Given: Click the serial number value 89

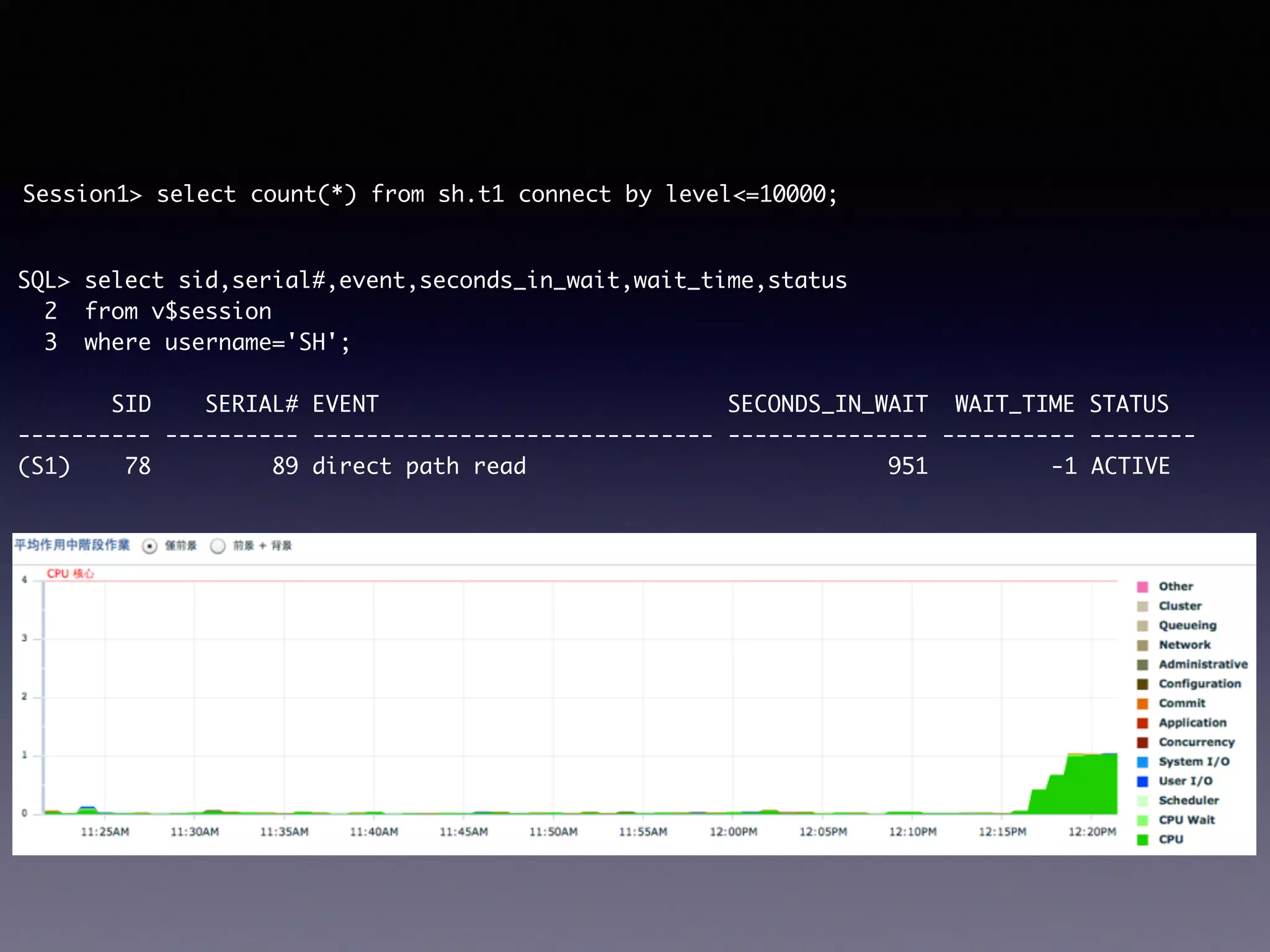Looking at the screenshot, I should [x=285, y=467].
